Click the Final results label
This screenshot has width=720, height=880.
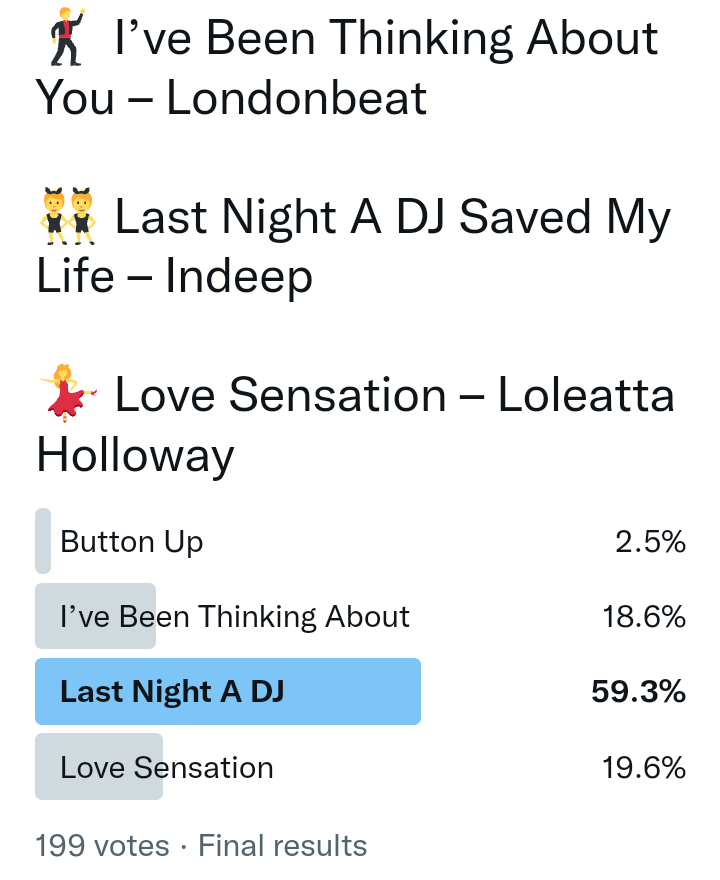(x=283, y=846)
